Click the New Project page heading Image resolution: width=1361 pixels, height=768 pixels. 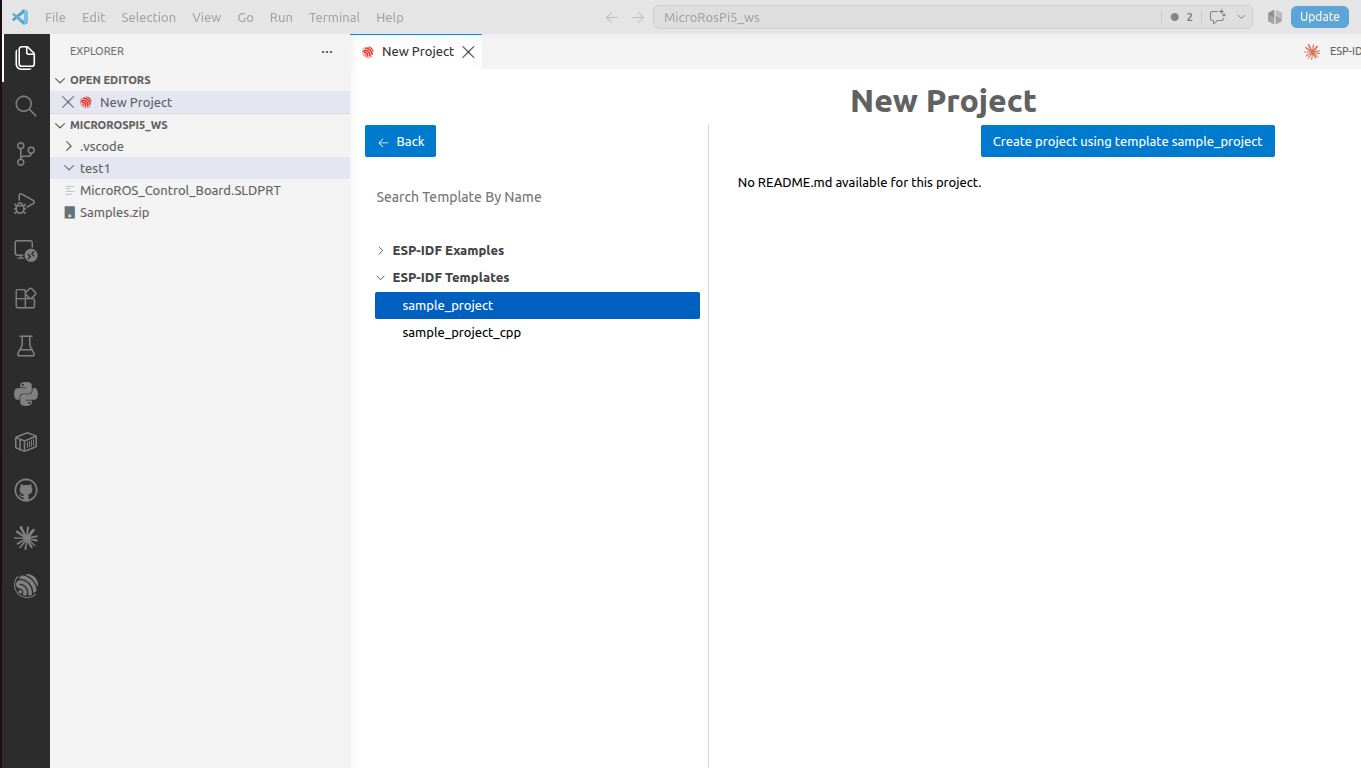pyautogui.click(x=943, y=101)
